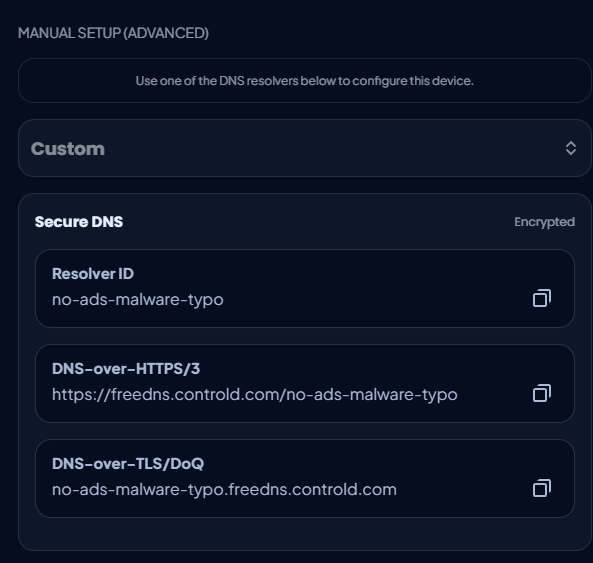Image resolution: width=593 pixels, height=563 pixels.
Task: Click the DNS-over-HTTPS/3 field label
Action: (x=126, y=369)
